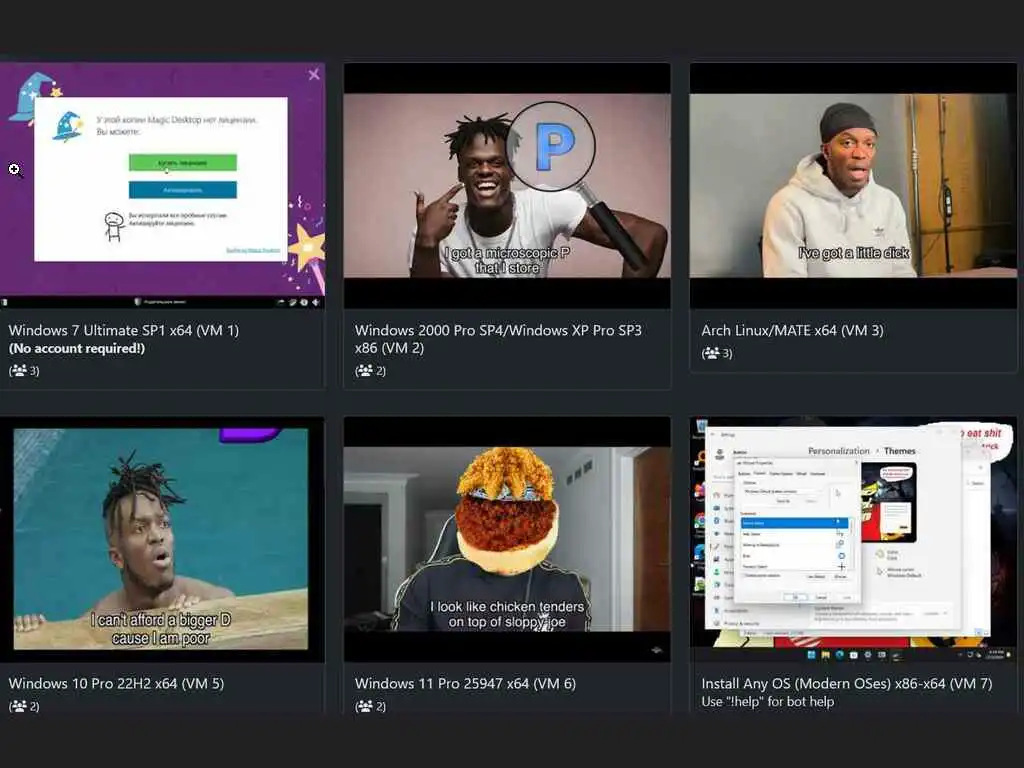The height and width of the screenshot is (768, 1024).
Task: Click the users icon under VM 5
Action: tap(19, 707)
